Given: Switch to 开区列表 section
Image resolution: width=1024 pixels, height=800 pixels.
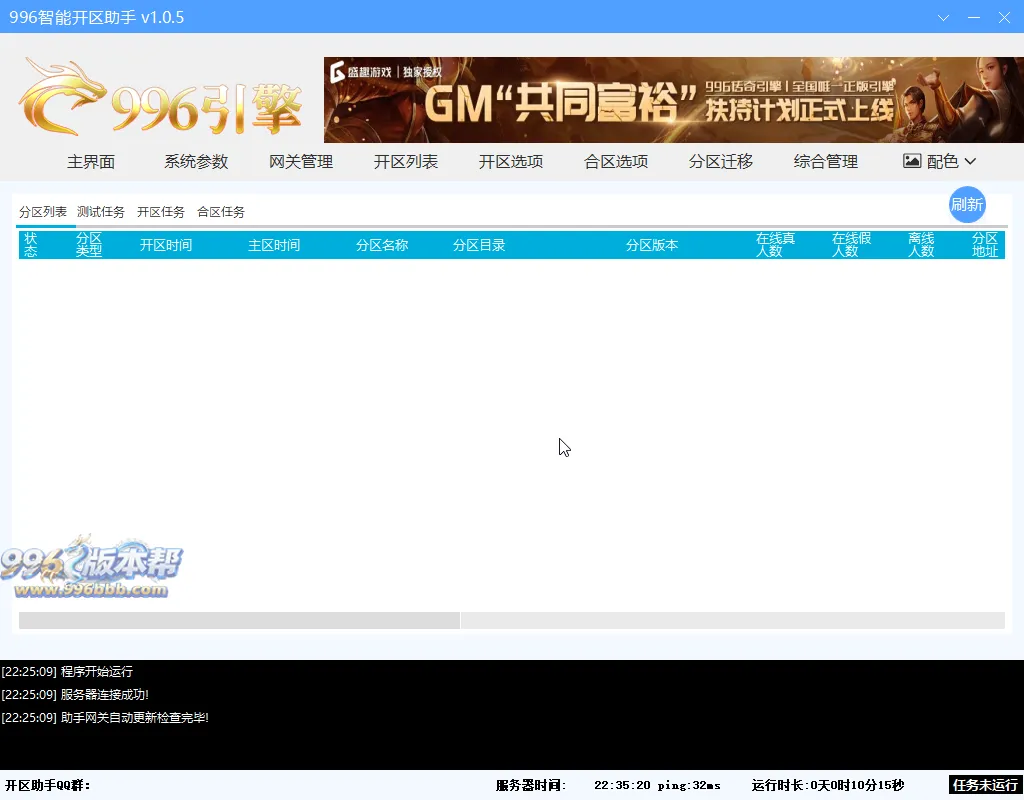Looking at the screenshot, I should (406, 161).
